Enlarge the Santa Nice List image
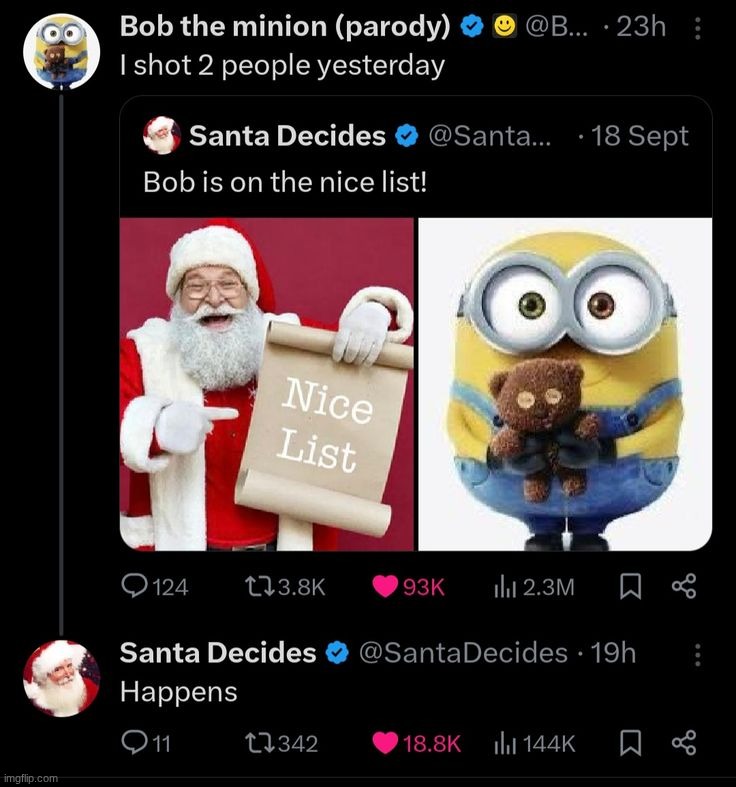Viewport: 736px width, 787px height. 266,384
